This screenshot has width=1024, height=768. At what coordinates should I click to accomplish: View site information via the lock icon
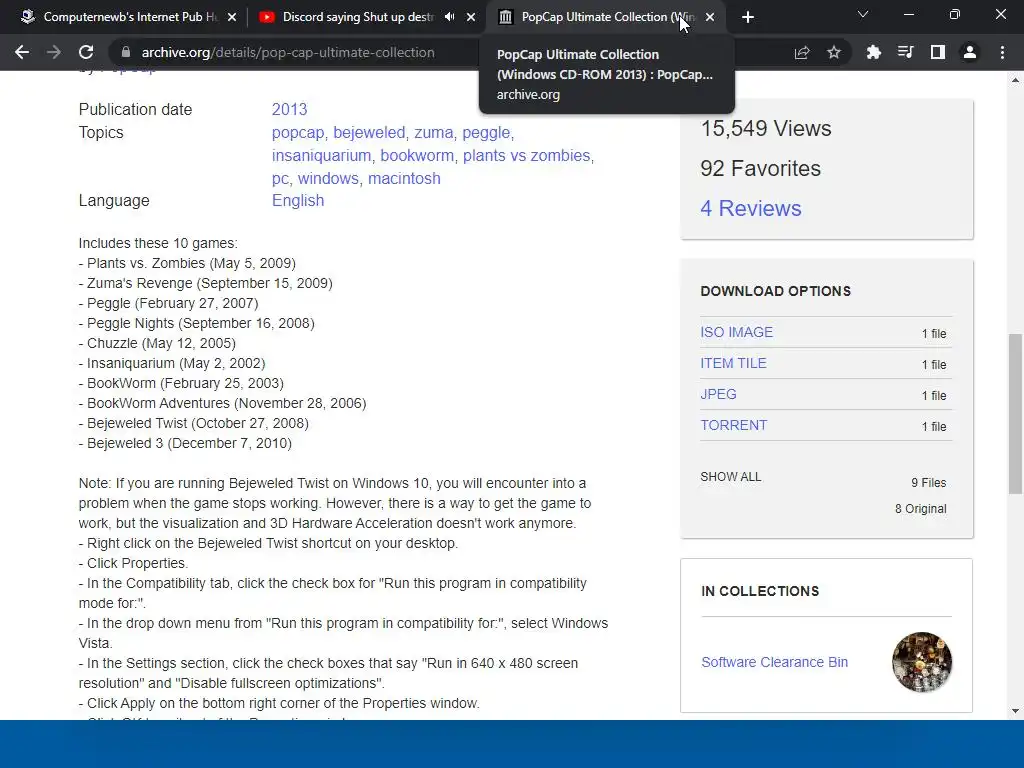pos(125,52)
